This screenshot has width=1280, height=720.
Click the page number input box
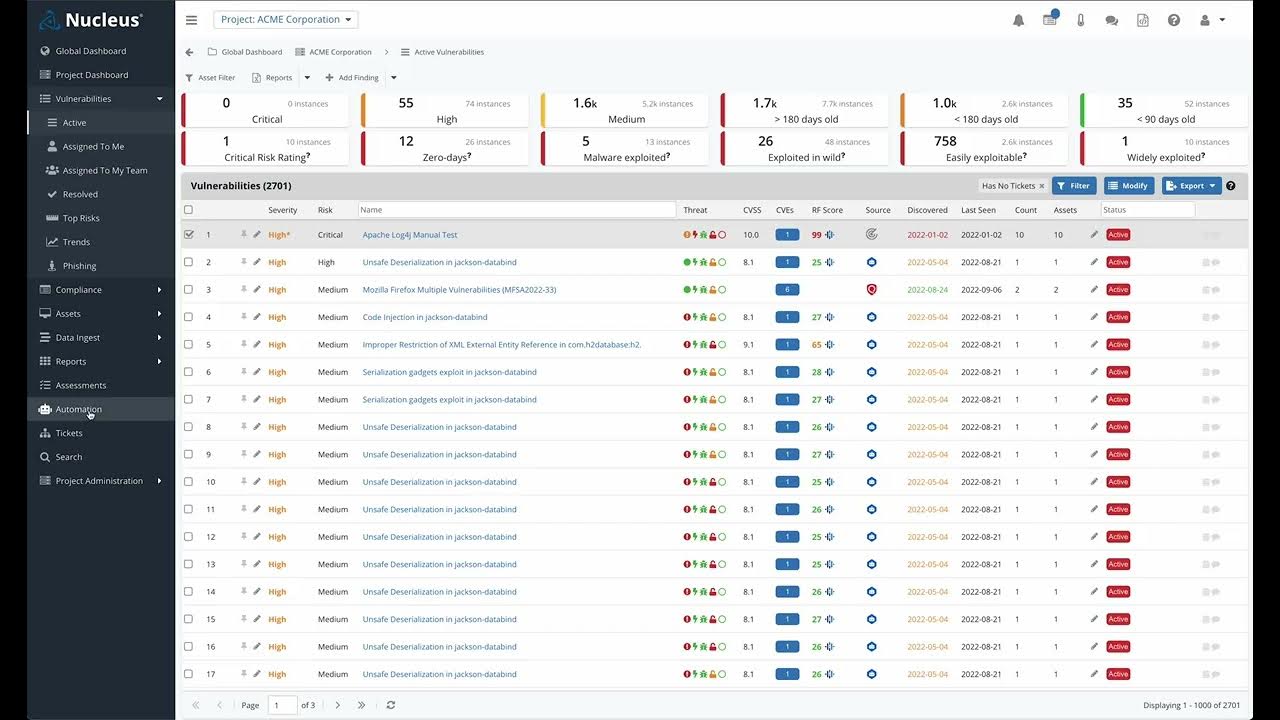[283, 705]
